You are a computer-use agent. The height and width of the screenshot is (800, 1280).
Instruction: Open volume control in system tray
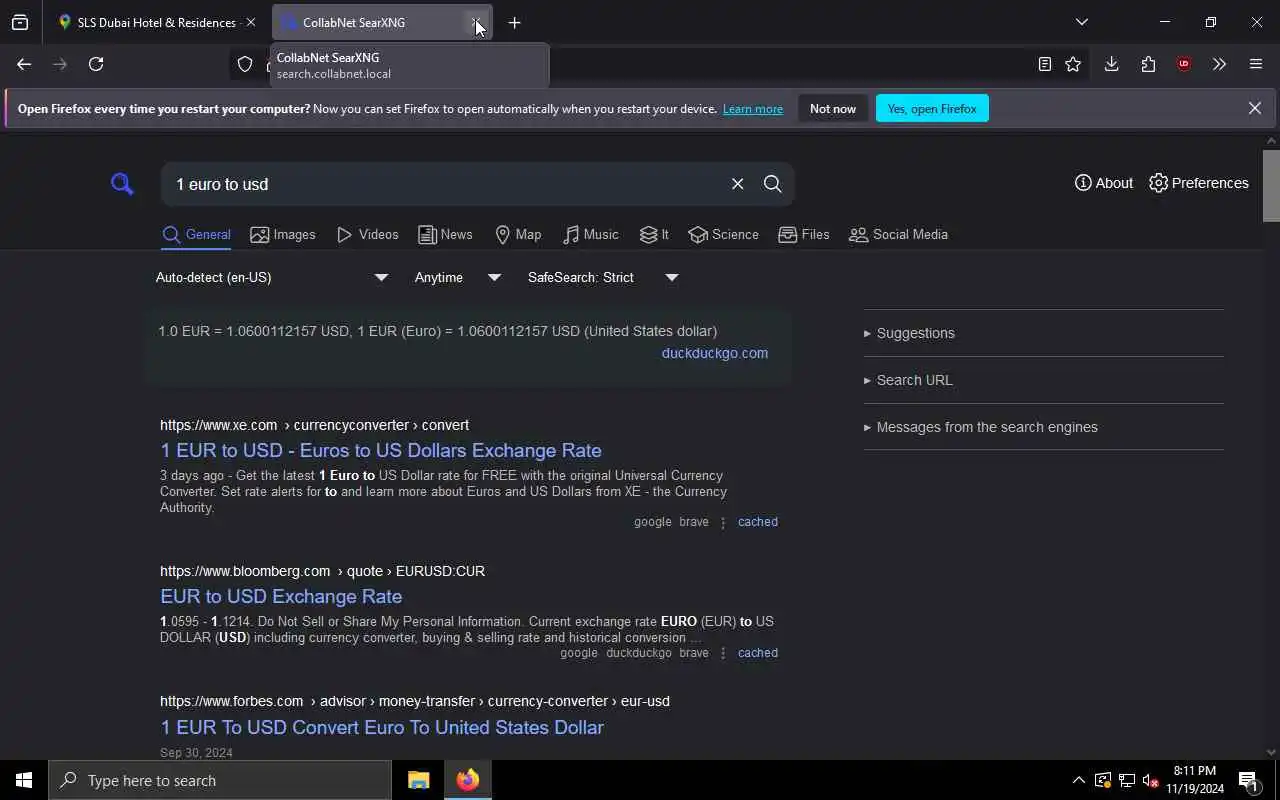[x=1150, y=781]
